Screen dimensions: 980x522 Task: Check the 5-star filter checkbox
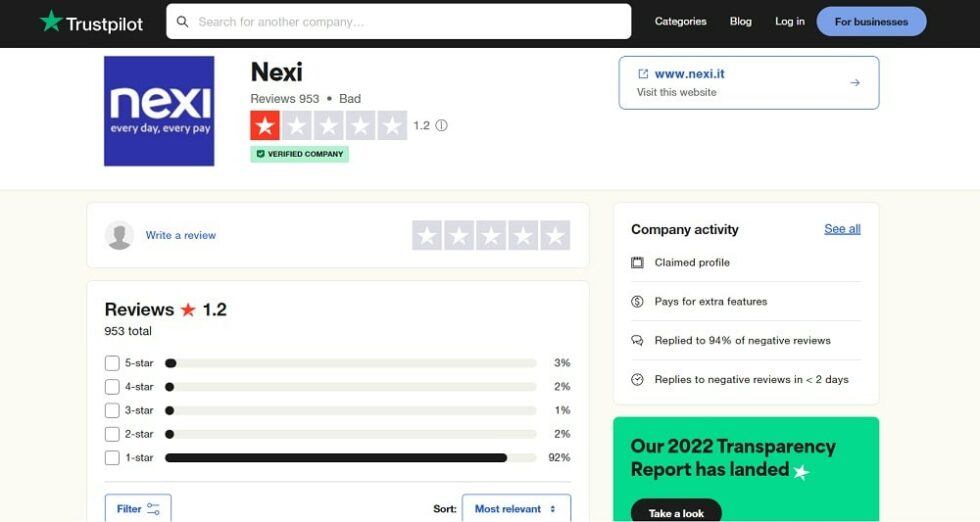point(112,363)
